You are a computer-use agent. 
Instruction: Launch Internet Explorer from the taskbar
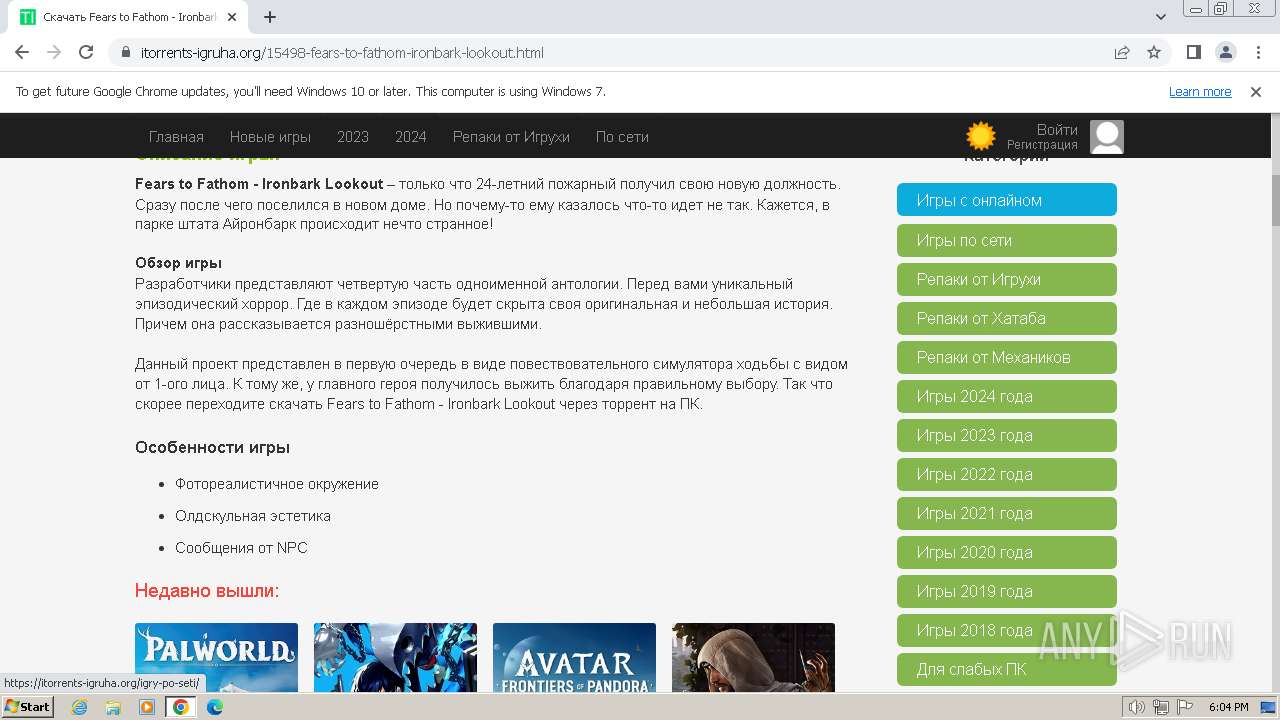tap(80, 707)
